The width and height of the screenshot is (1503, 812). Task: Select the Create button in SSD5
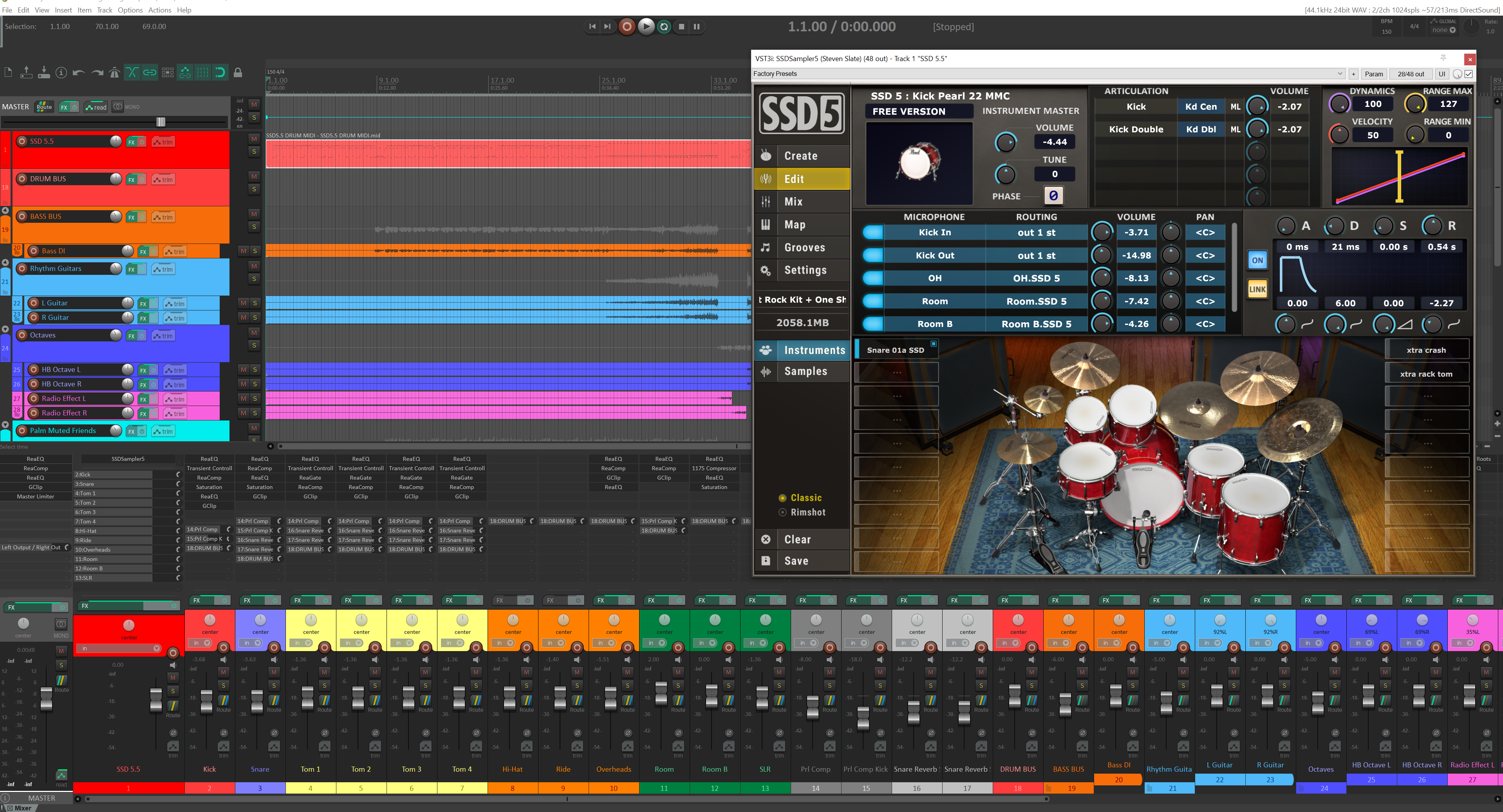[x=801, y=155]
